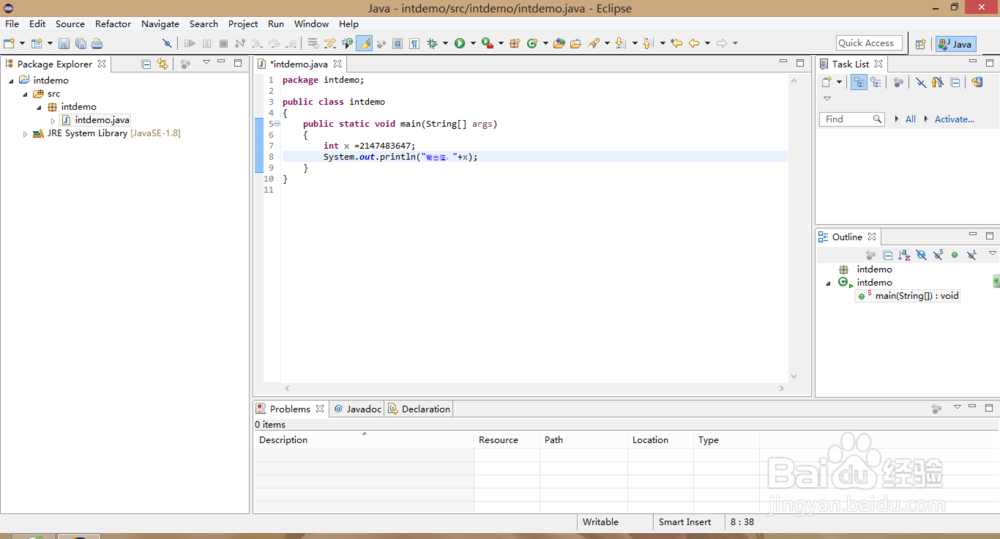This screenshot has height=539, width=1000.
Task: Toggle Show Whitespace Characters paragraph icon
Action: tap(415, 43)
